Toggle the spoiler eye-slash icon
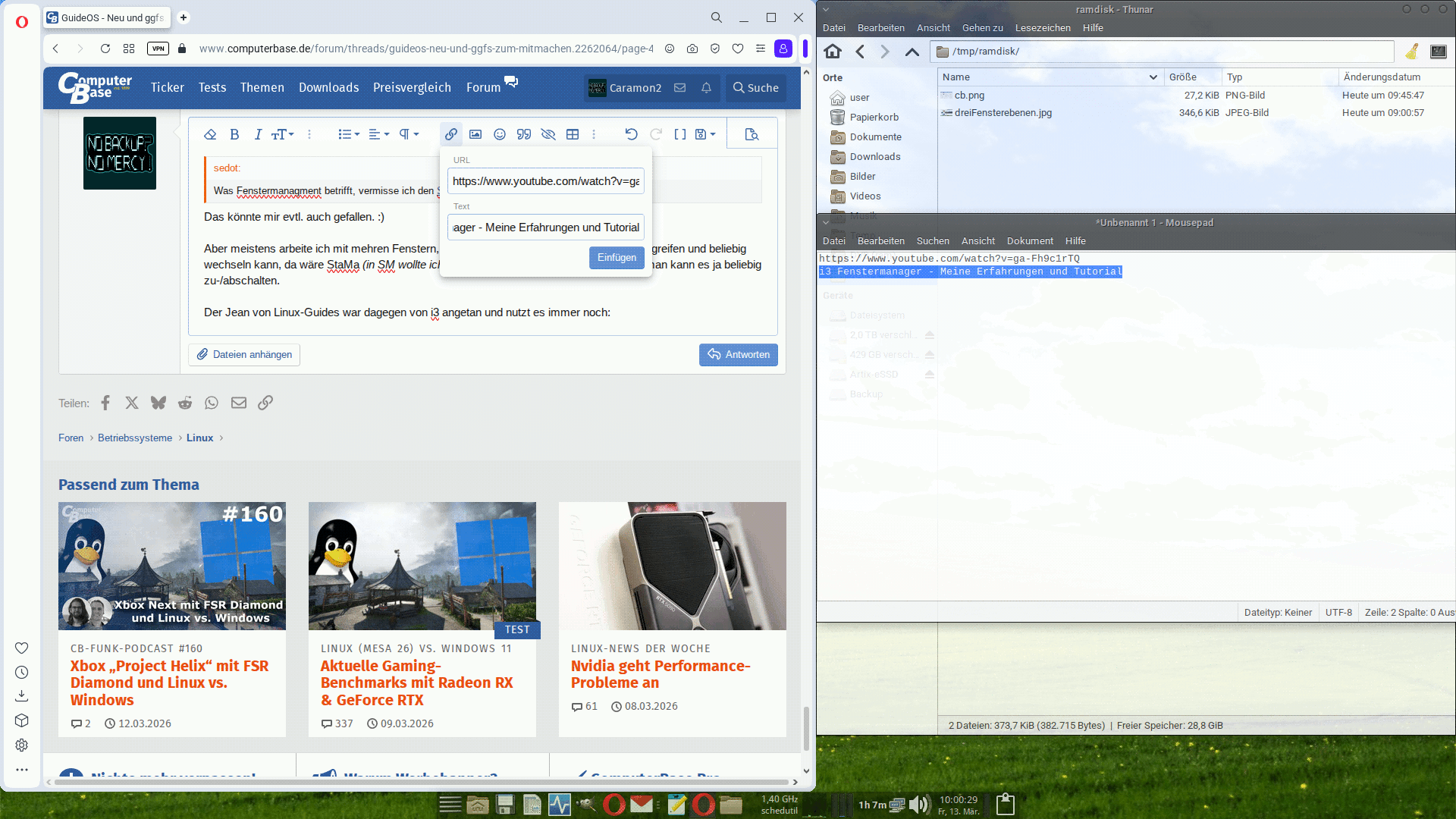This screenshot has width=1456, height=819. (548, 134)
